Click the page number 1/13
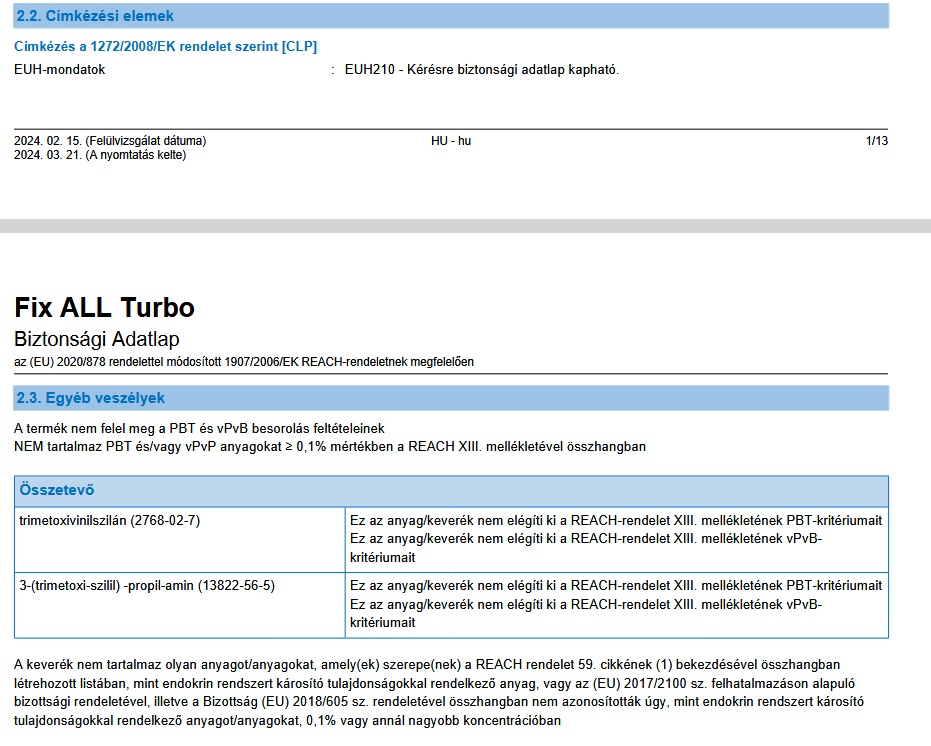Screen dimensions: 931x746 [876, 141]
